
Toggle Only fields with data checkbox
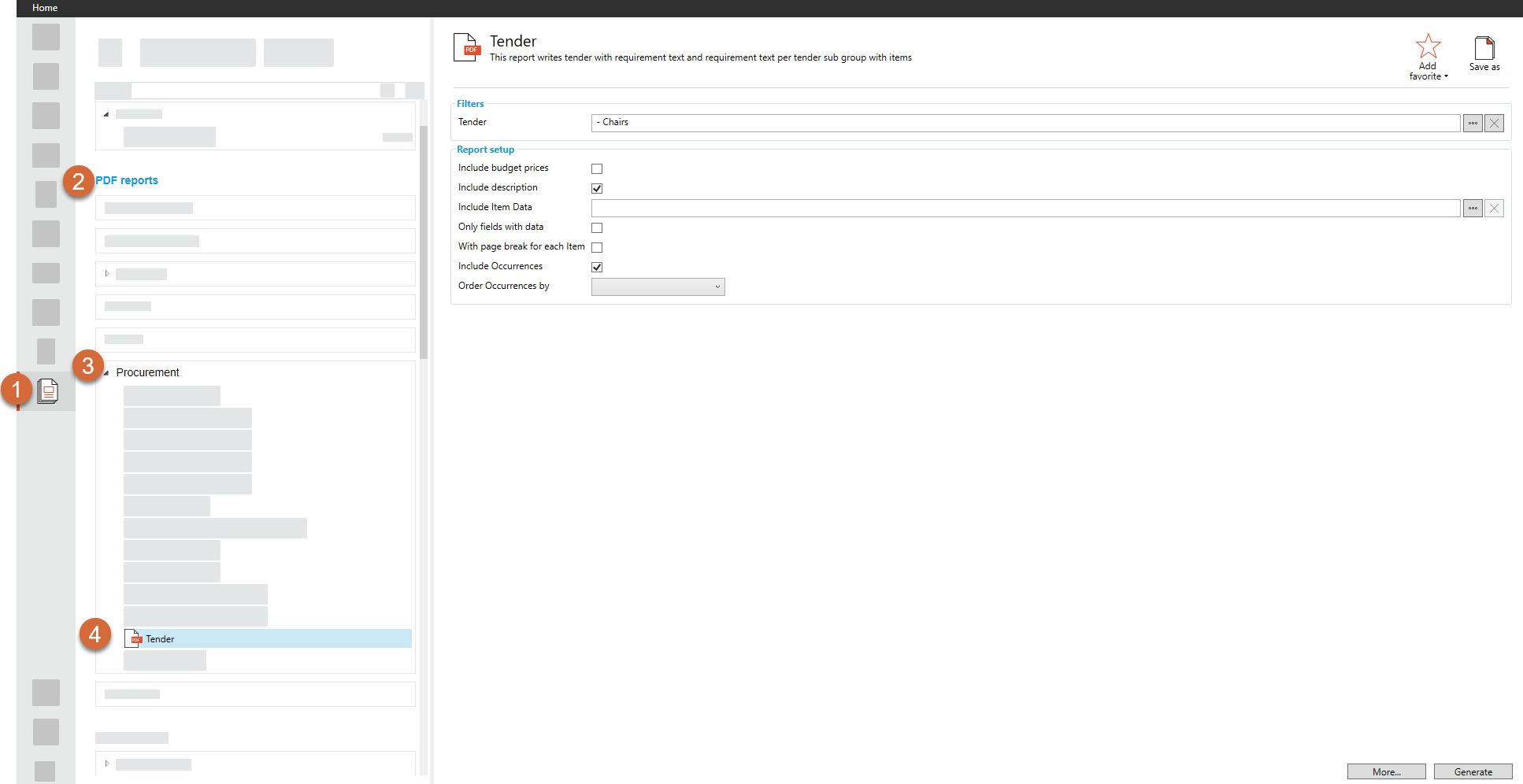pos(597,227)
